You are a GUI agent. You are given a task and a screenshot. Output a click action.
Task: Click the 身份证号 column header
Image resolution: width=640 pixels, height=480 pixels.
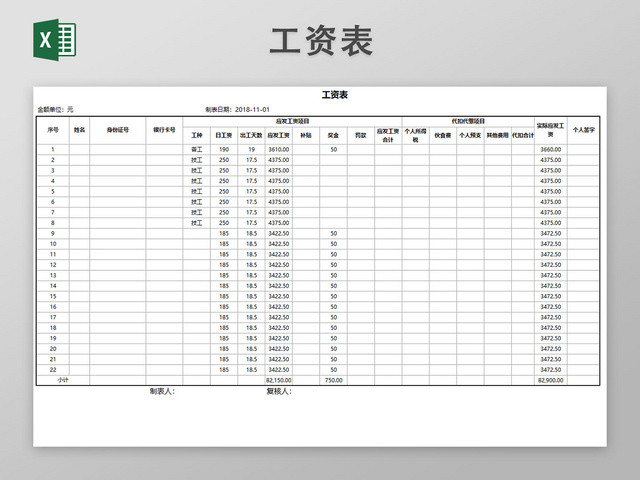pyautogui.click(x=118, y=130)
